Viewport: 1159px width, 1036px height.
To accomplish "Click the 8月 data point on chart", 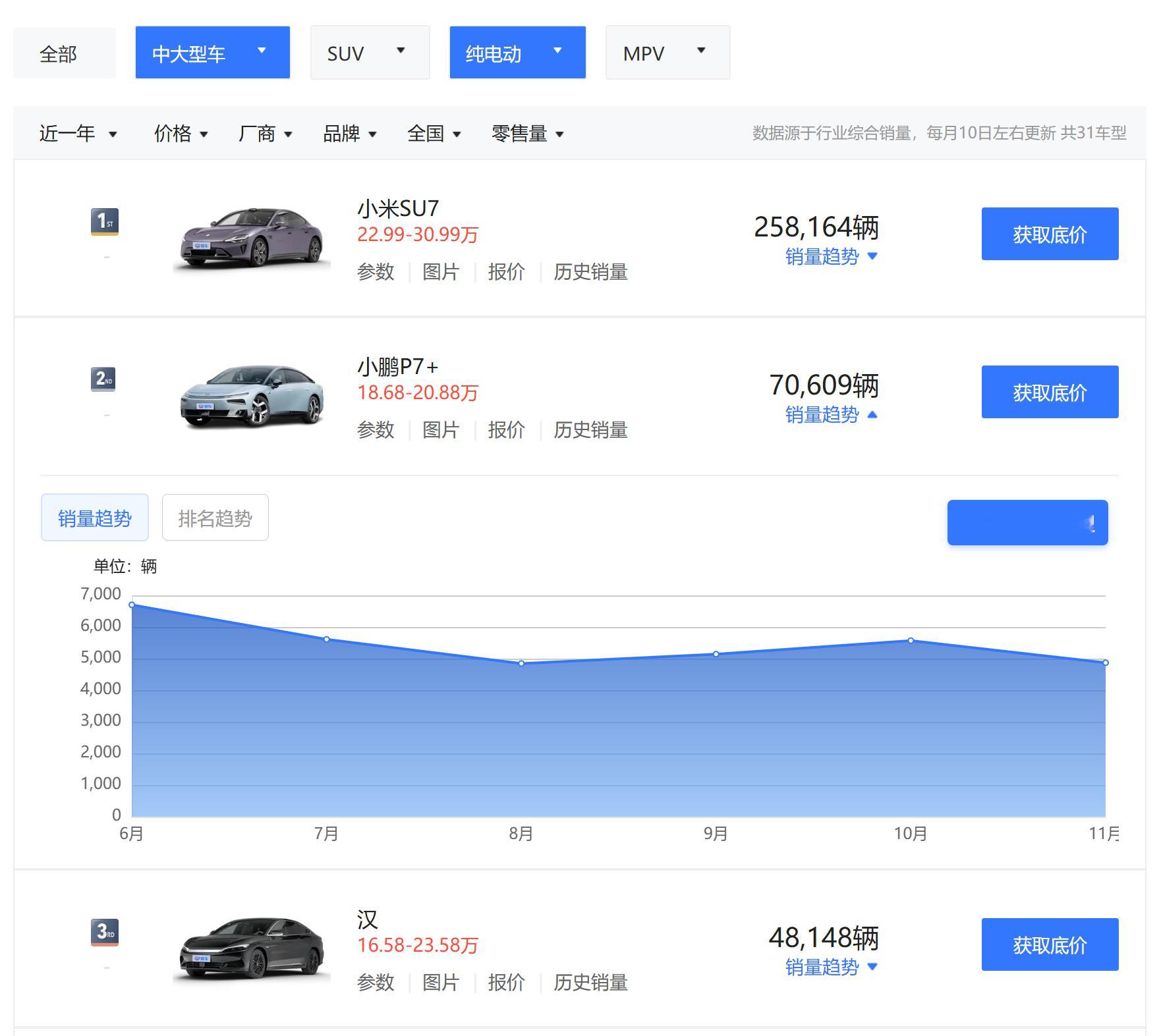I will [521, 663].
